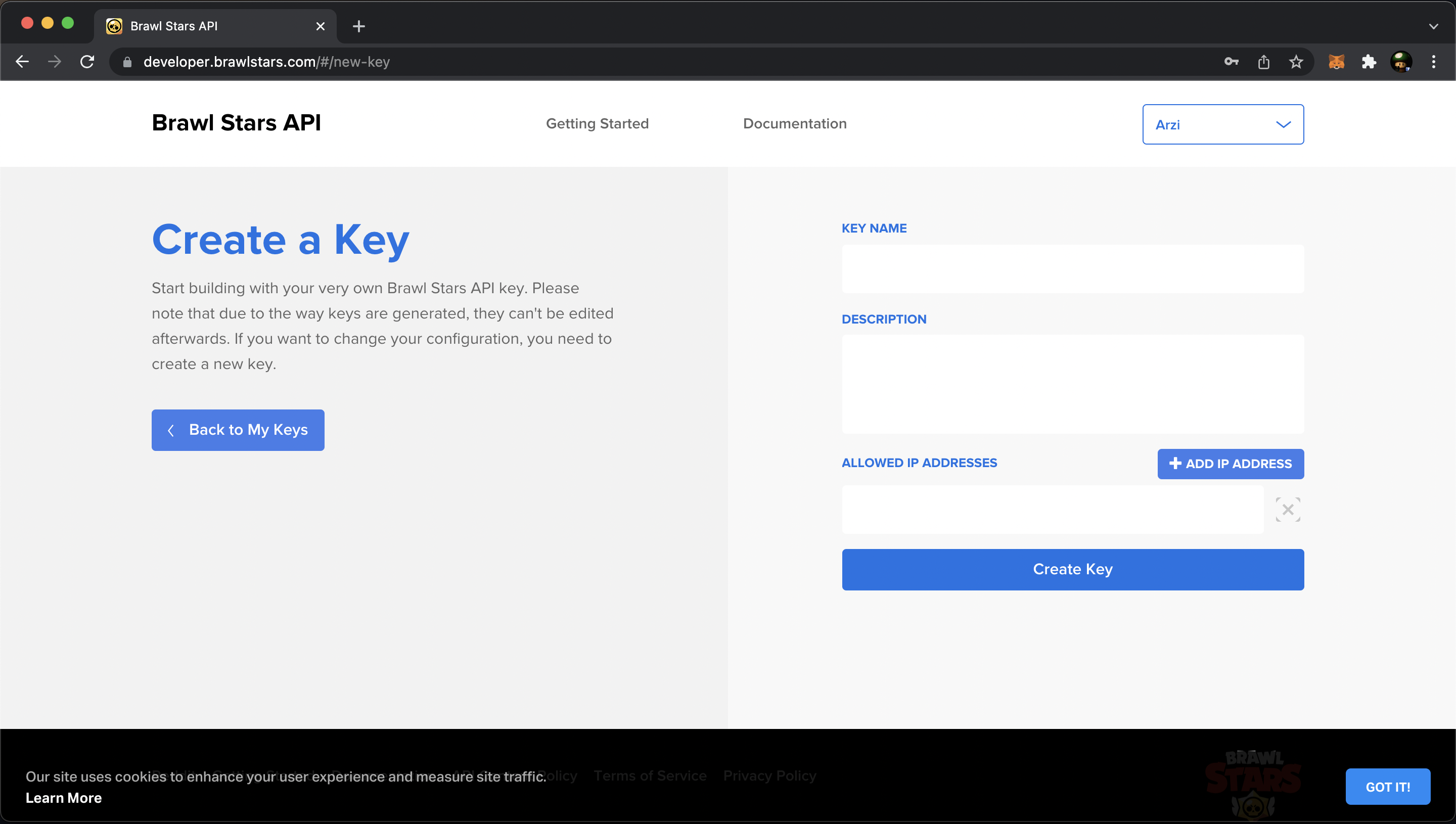This screenshot has width=1456, height=824.
Task: Bookmark this page with the star icon
Action: point(1296,62)
